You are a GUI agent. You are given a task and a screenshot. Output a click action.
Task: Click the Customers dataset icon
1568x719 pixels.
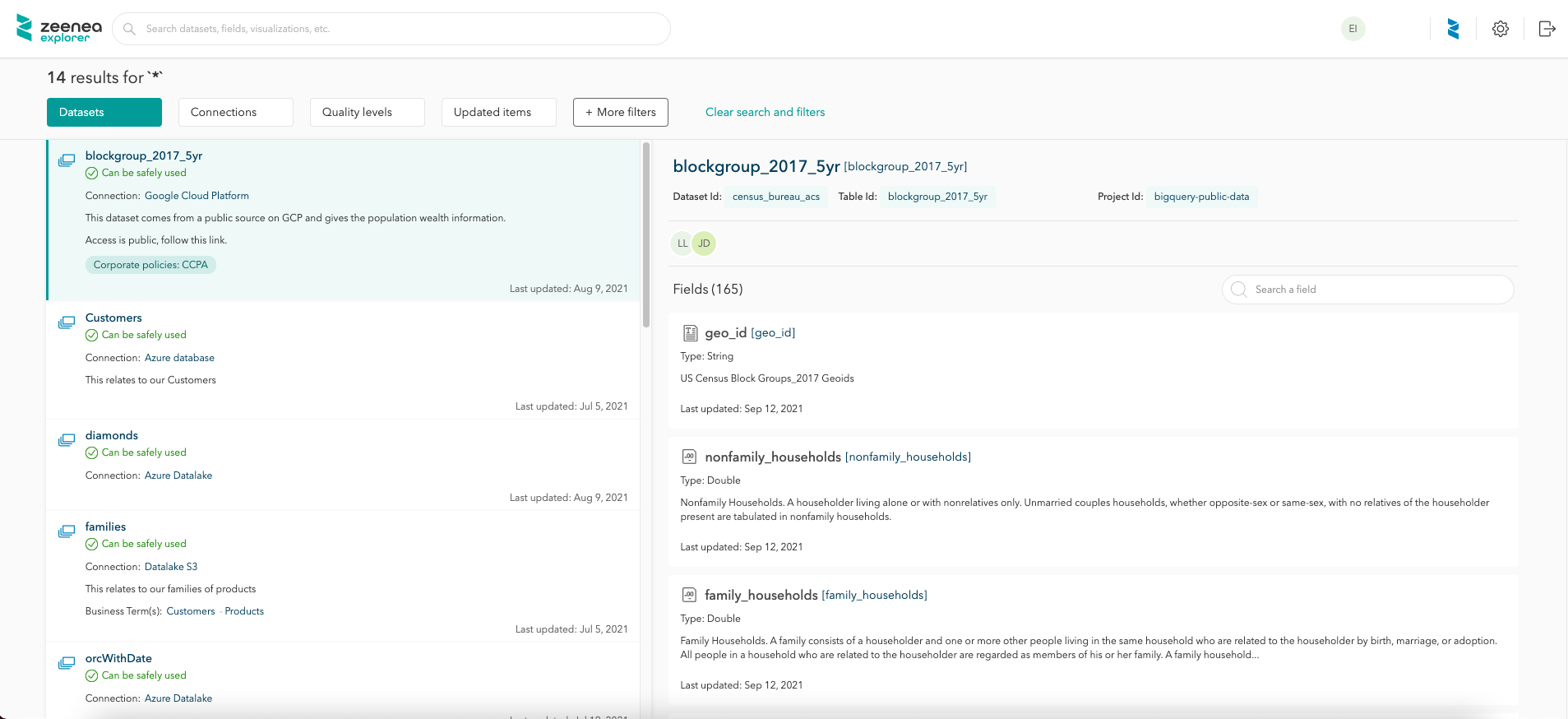point(67,322)
